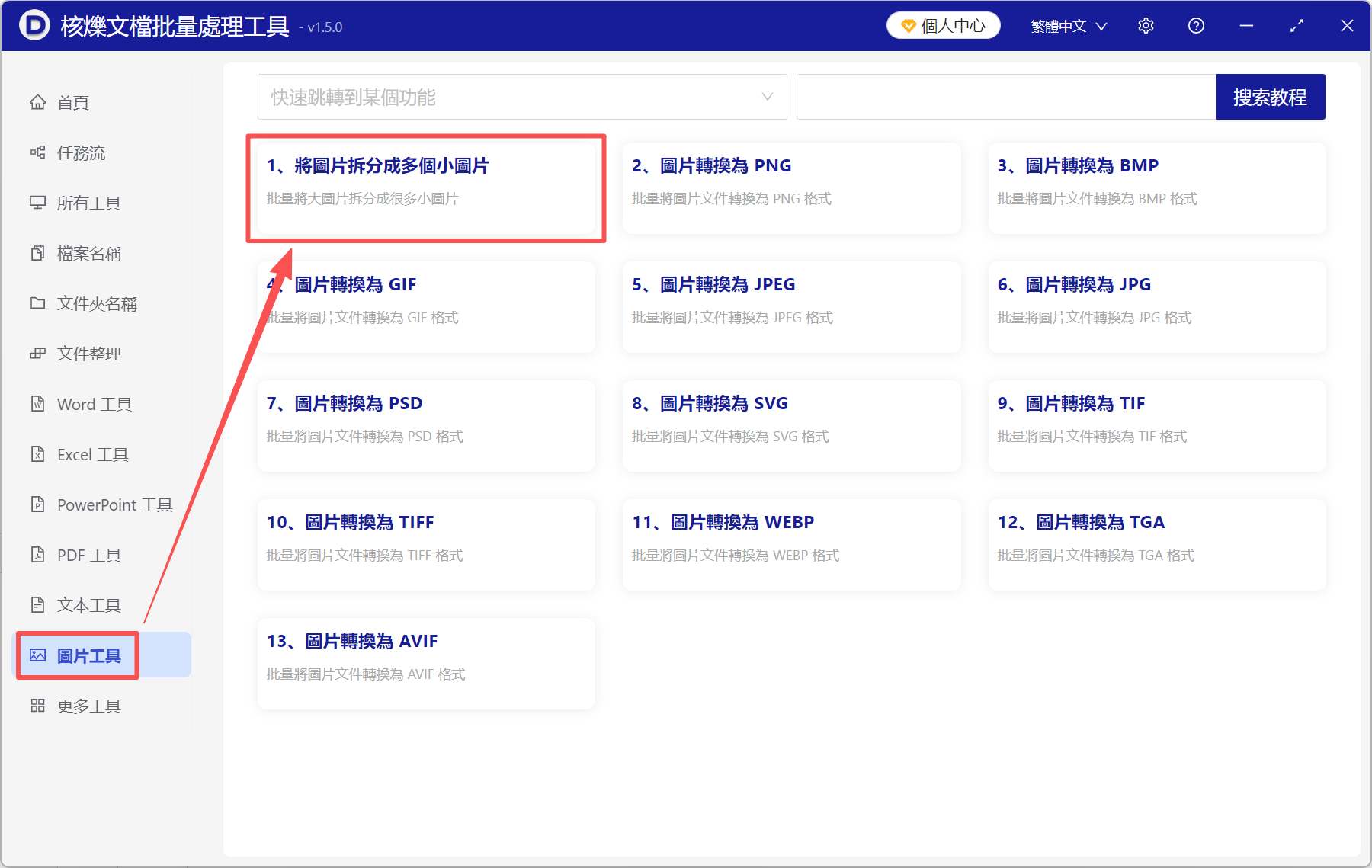Open the PDF 工具 section
The width and height of the screenshot is (1372, 868).
click(88, 555)
